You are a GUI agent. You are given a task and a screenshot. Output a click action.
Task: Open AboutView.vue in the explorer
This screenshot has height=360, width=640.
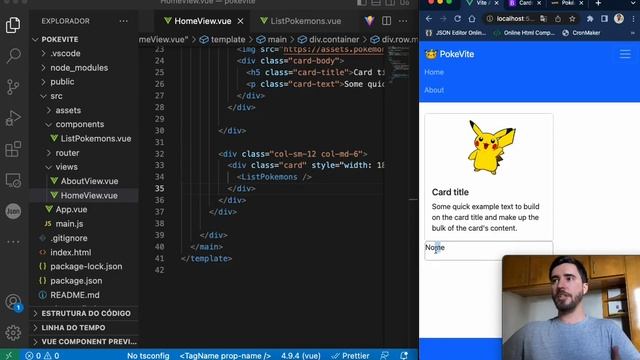point(89,181)
